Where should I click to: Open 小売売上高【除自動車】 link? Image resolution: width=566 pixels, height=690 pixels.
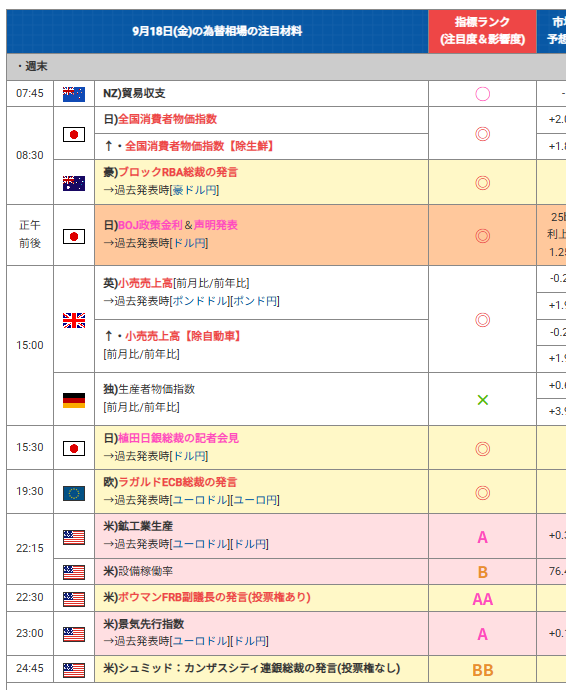coord(183,336)
